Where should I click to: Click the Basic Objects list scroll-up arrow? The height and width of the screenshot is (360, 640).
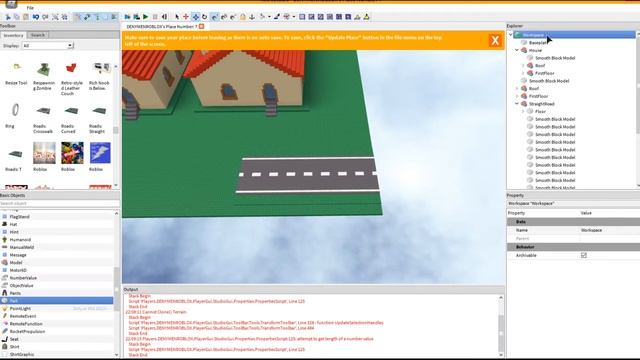pos(116,213)
